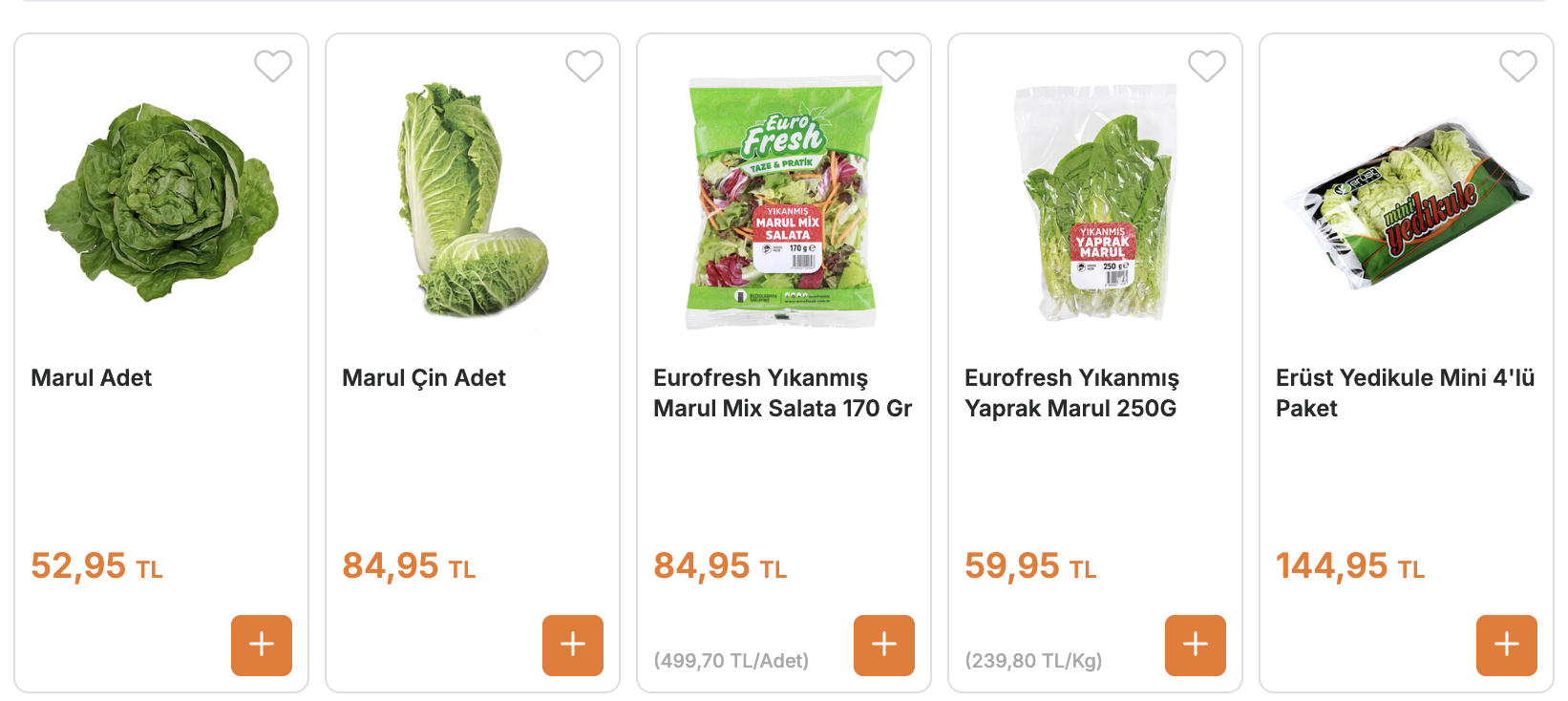Screen dimensions: 1568x701
Task: Add Marul Çin Adet to cart
Action: [573, 646]
